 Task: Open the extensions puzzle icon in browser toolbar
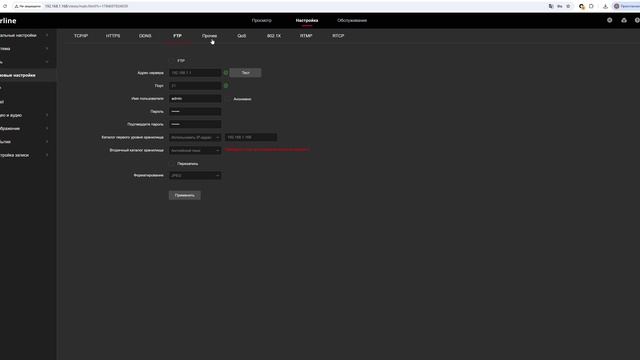click(591, 6)
